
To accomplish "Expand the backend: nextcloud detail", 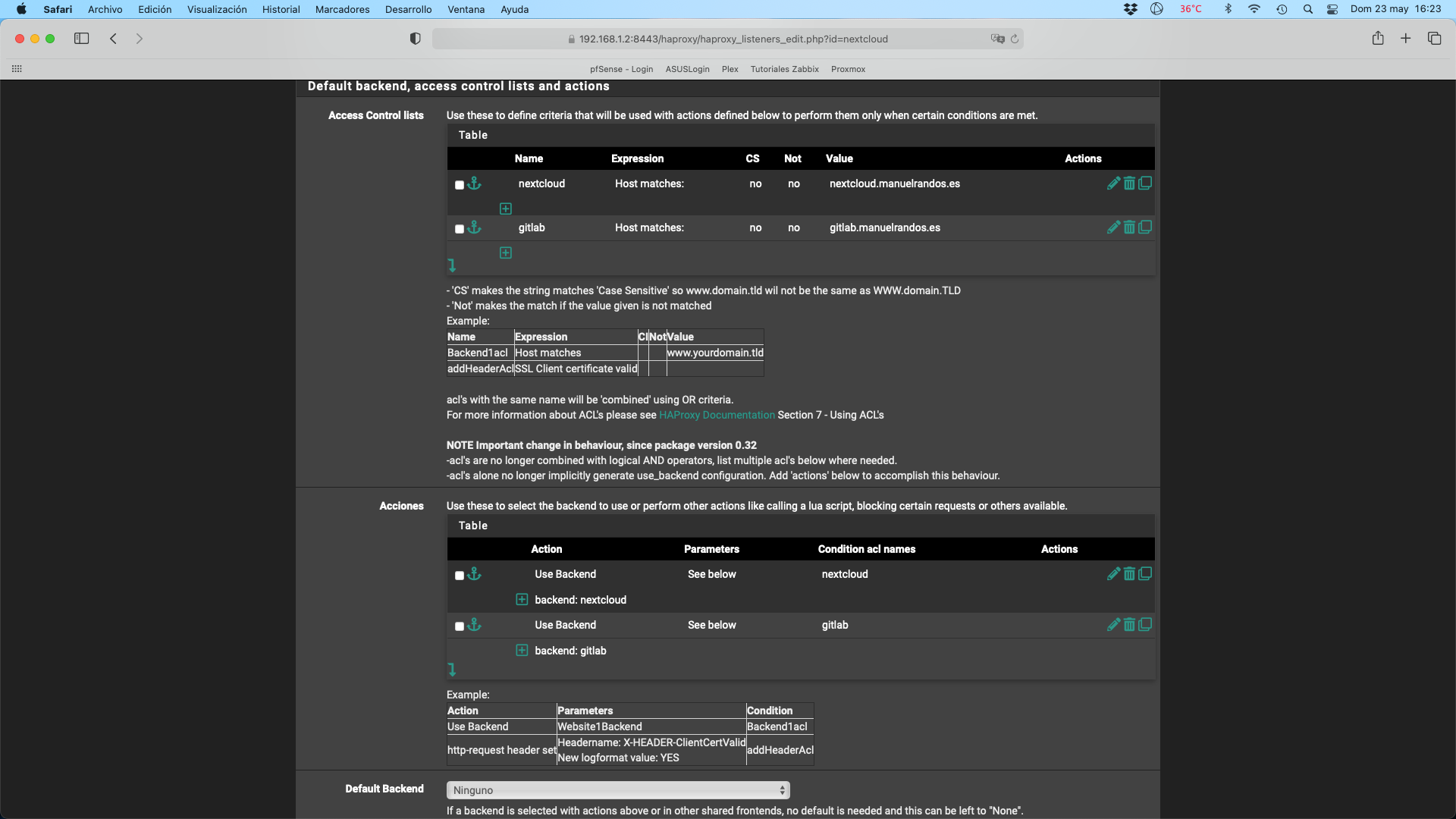I will [522, 600].
